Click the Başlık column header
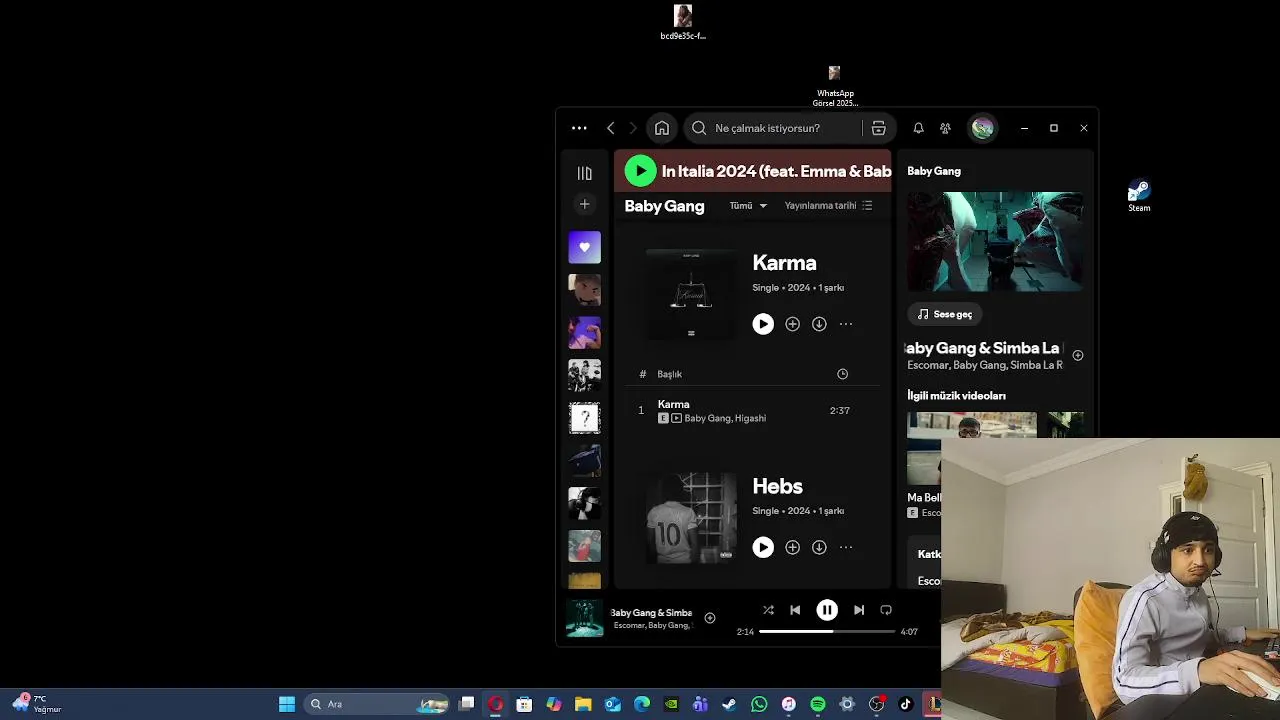Viewport: 1280px width, 720px height. tap(669, 374)
